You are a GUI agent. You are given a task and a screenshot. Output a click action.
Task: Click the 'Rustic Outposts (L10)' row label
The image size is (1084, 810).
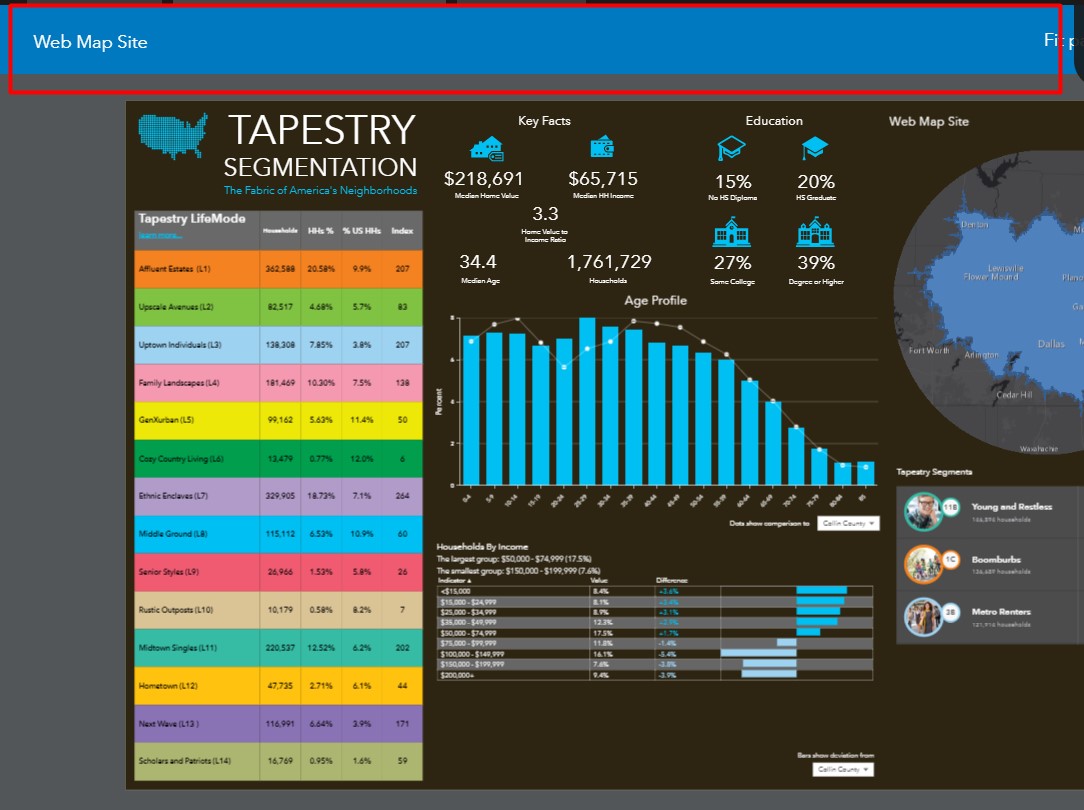point(176,610)
